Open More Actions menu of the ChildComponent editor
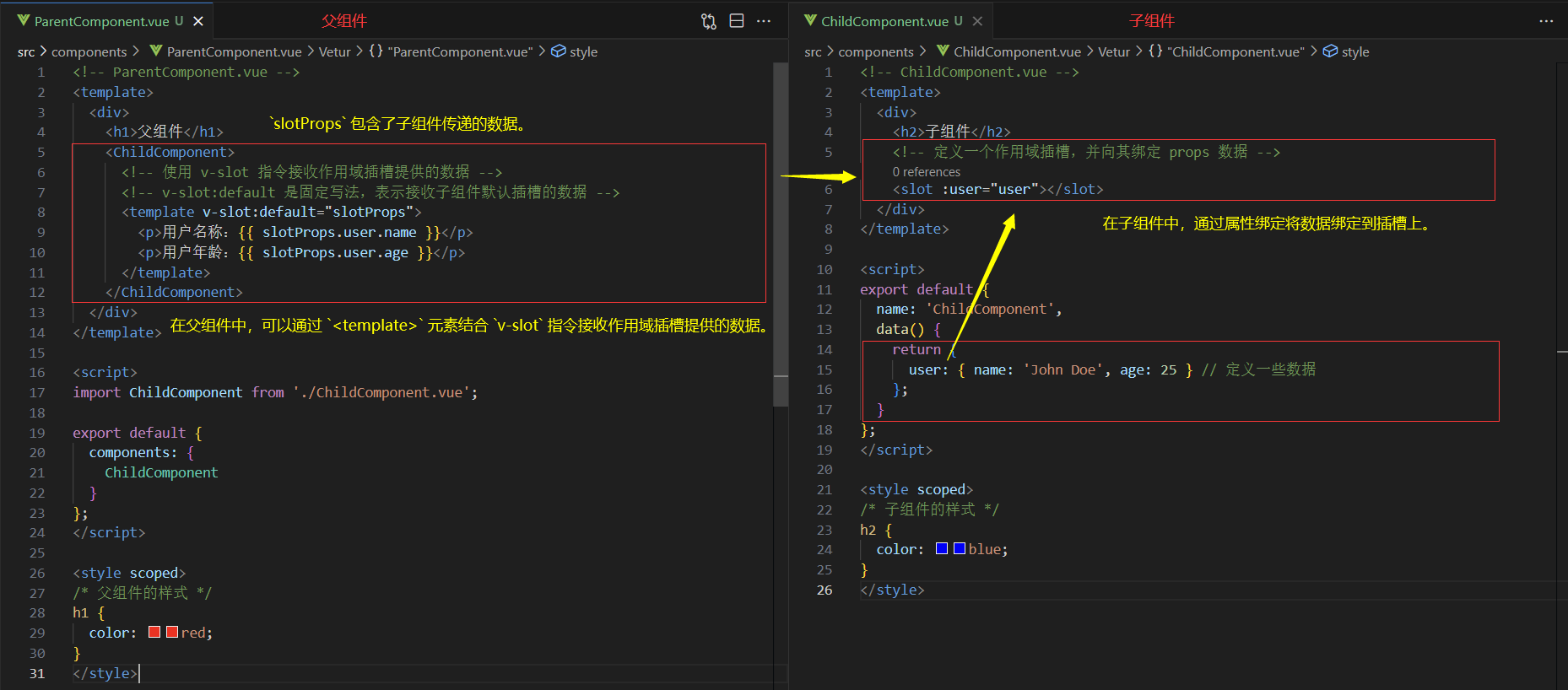Viewport: 1568px width, 690px height. [x=1546, y=21]
